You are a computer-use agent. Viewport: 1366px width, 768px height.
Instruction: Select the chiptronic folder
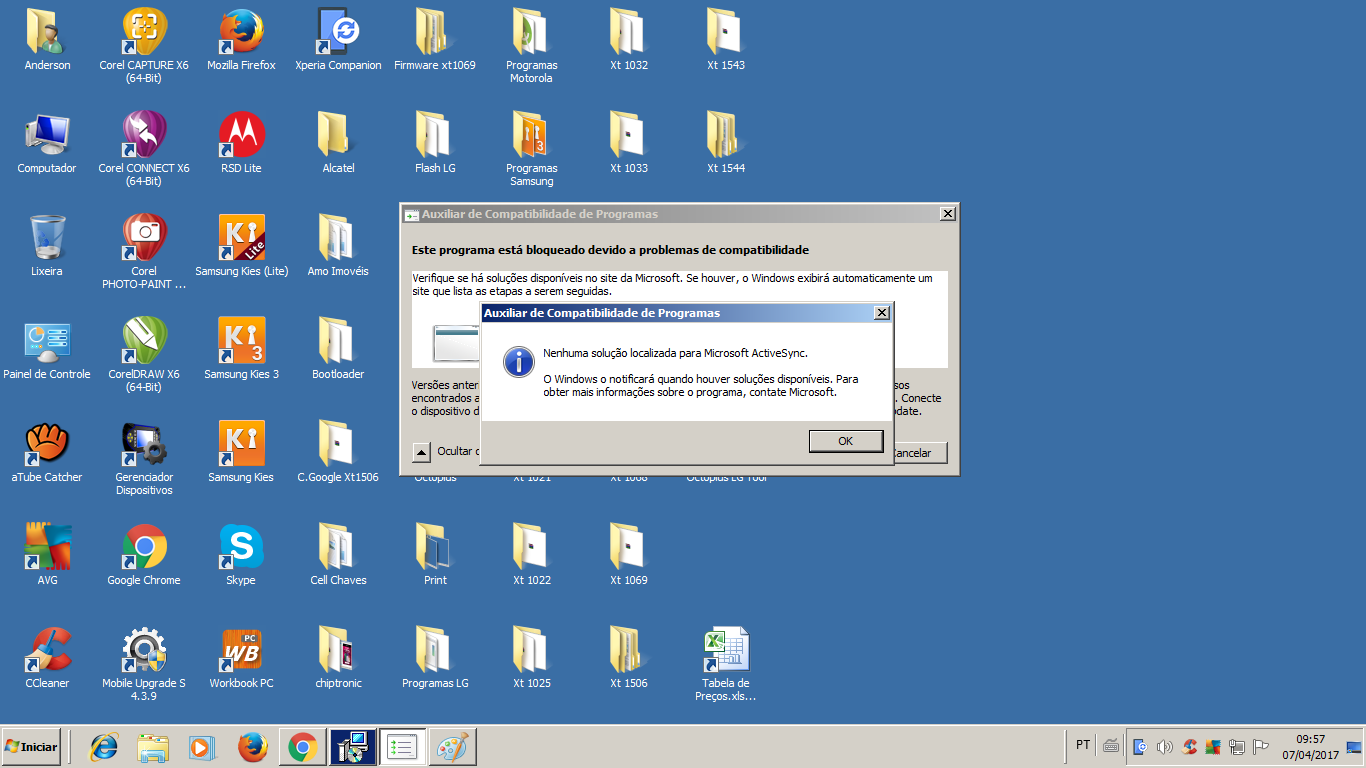pos(338,658)
